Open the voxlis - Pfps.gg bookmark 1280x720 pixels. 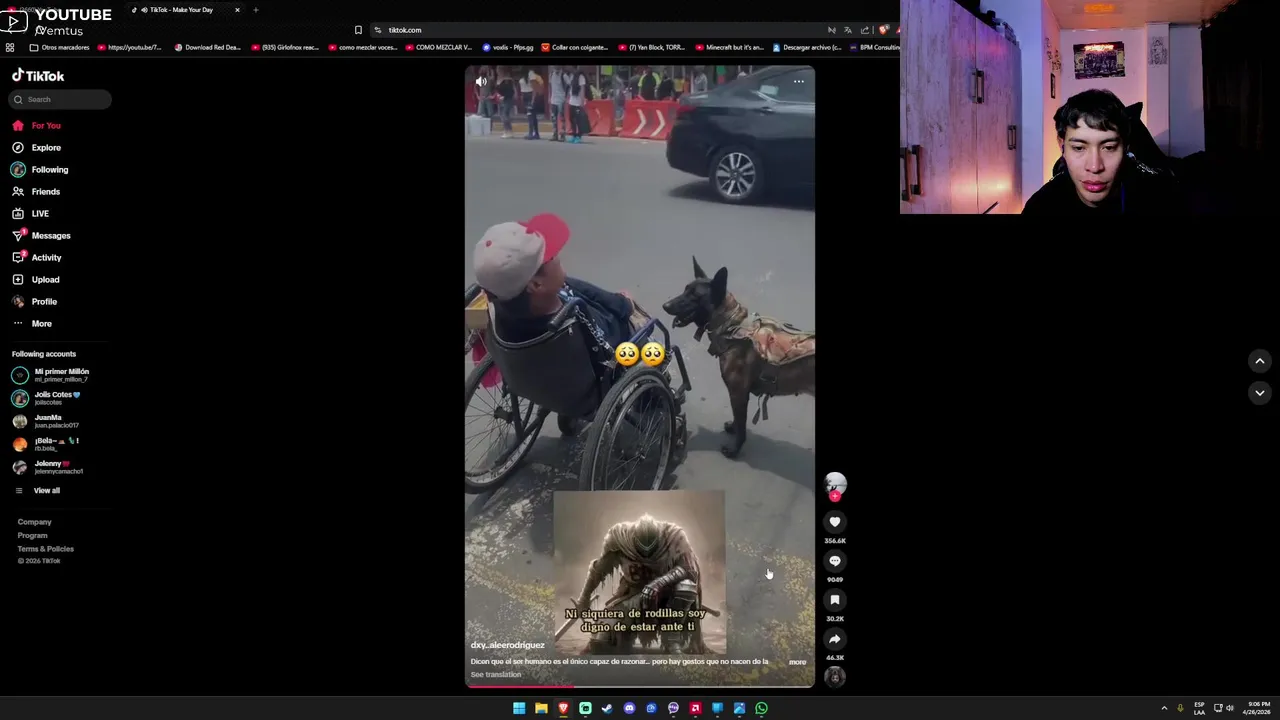tap(509, 47)
